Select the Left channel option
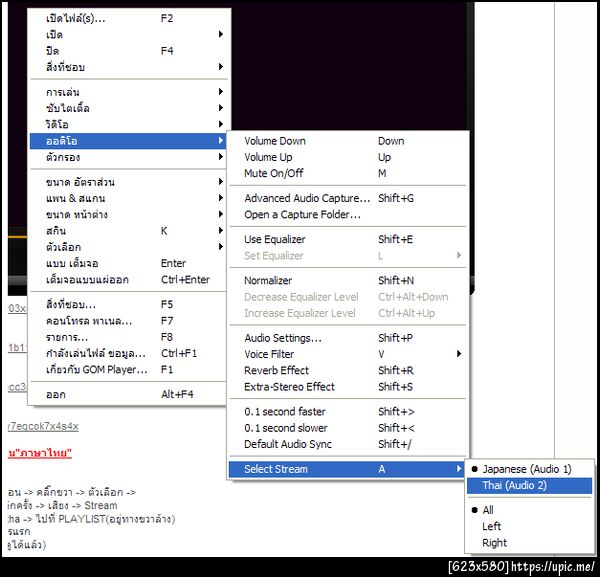Viewport: 600px width, 577px height. 530,526
